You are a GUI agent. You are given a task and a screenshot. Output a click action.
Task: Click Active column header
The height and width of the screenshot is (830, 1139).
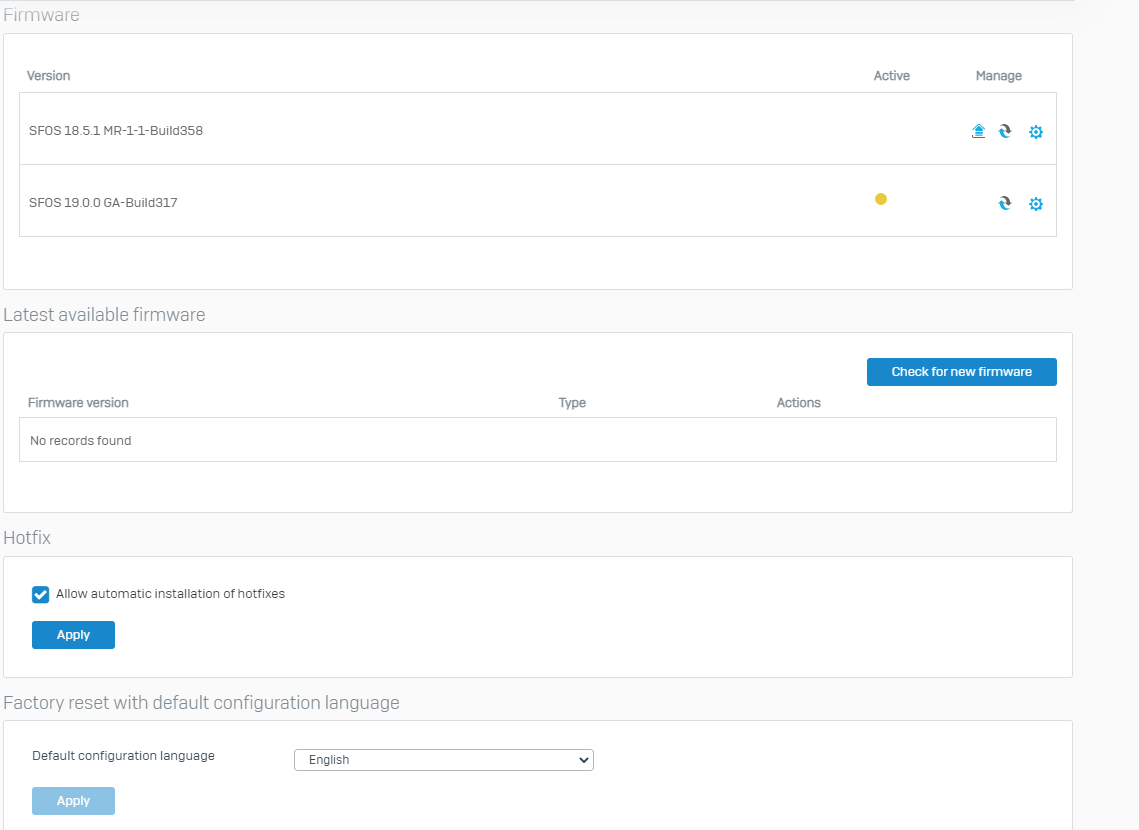coord(891,76)
